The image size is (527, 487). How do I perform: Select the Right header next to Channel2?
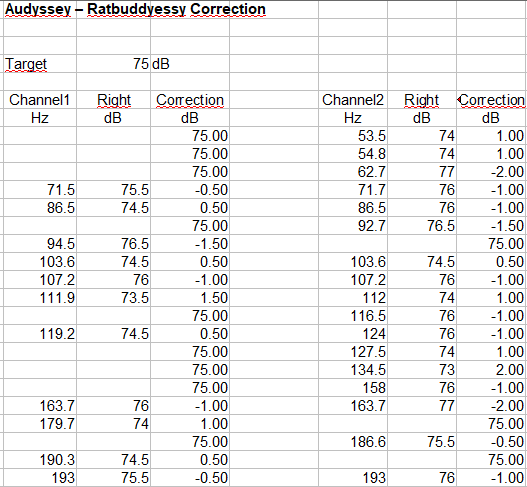[422, 100]
